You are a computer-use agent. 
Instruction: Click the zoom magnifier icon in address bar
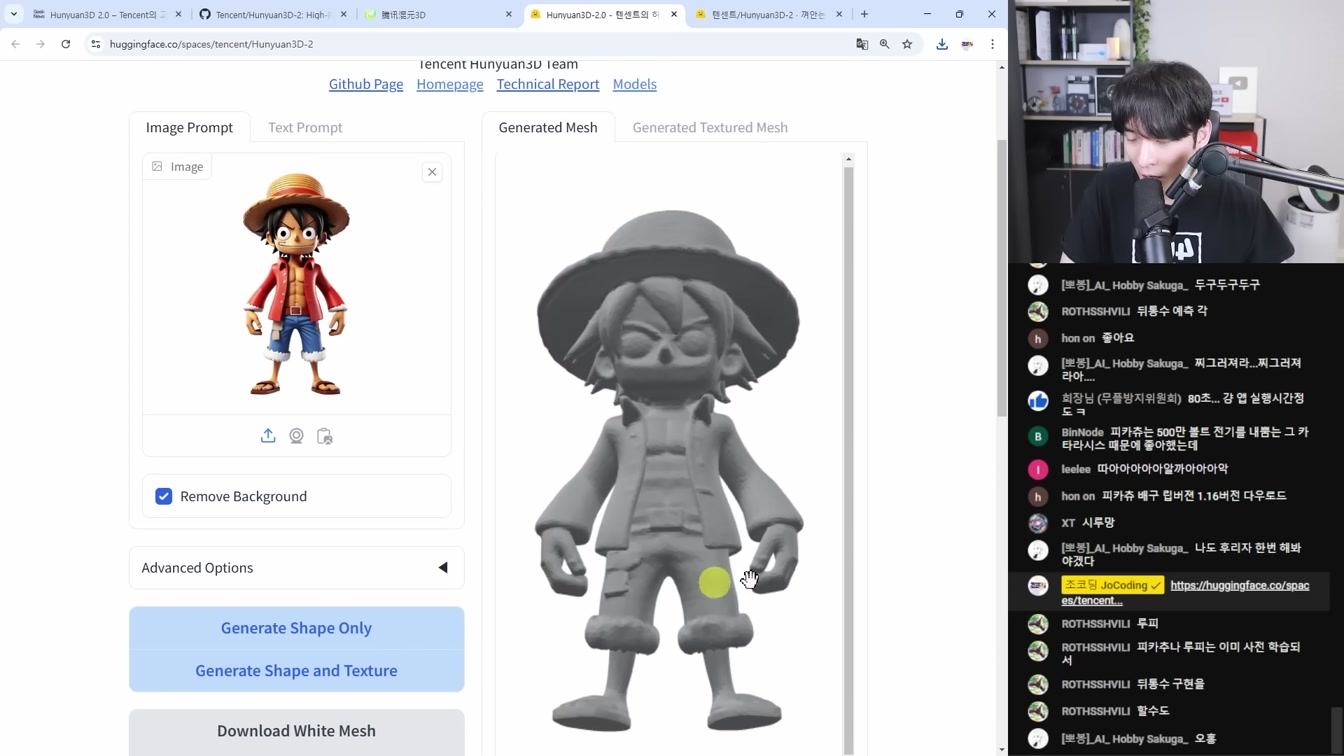point(885,44)
